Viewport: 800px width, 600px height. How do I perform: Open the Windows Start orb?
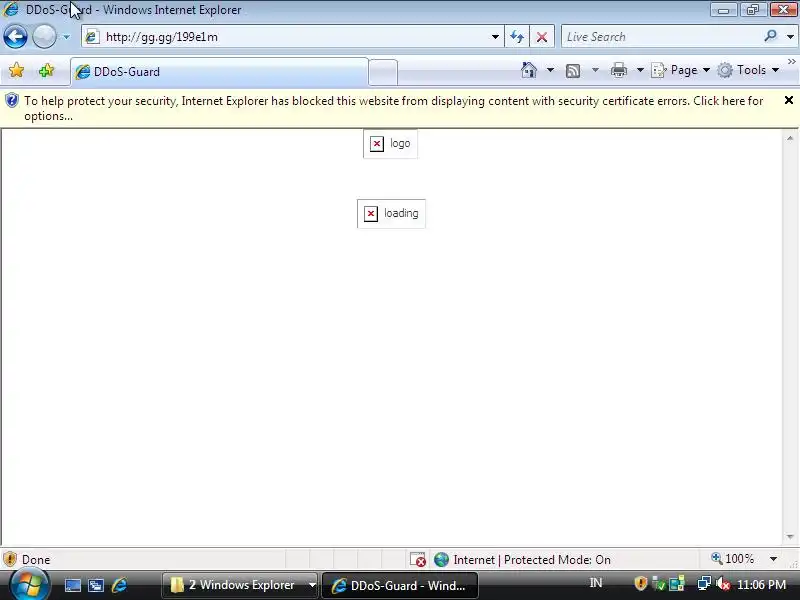30,585
